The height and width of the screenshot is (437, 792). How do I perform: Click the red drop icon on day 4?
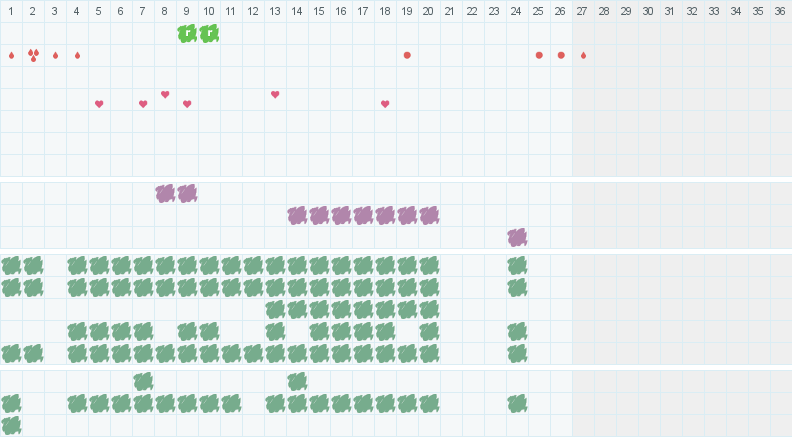77,55
